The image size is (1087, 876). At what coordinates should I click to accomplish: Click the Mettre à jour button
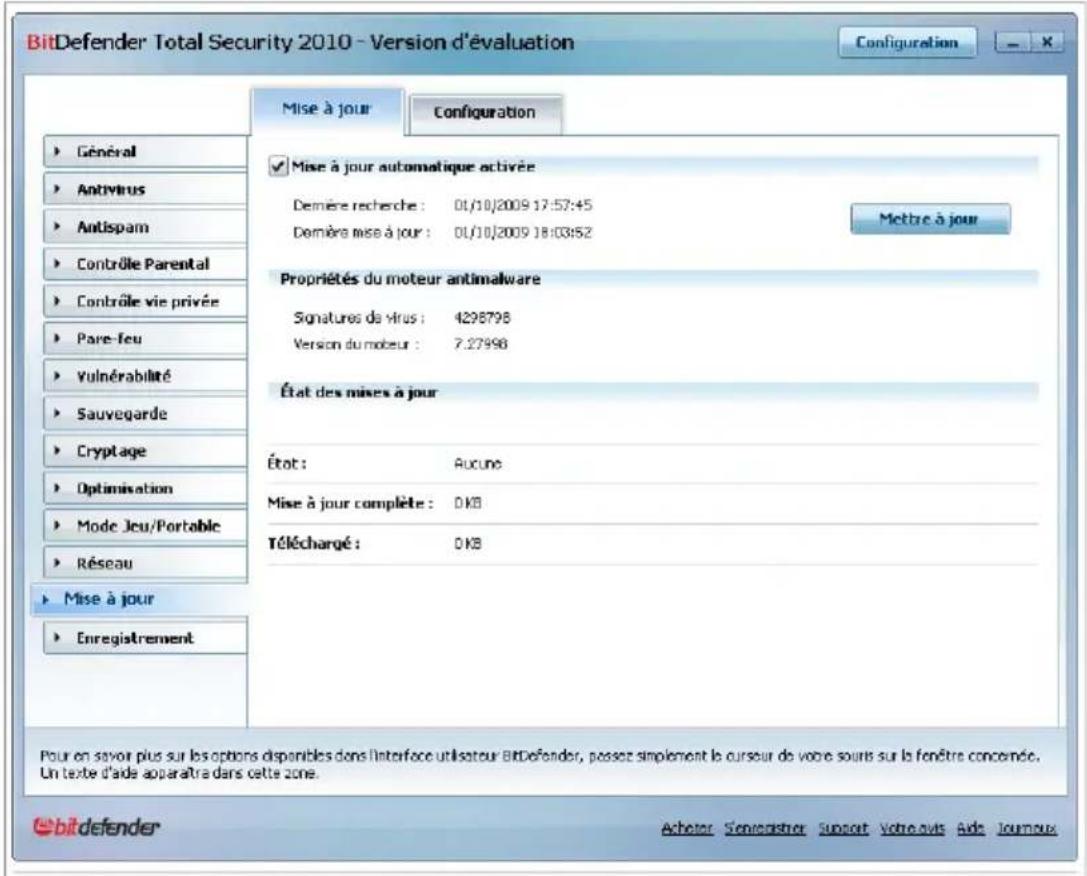point(930,219)
